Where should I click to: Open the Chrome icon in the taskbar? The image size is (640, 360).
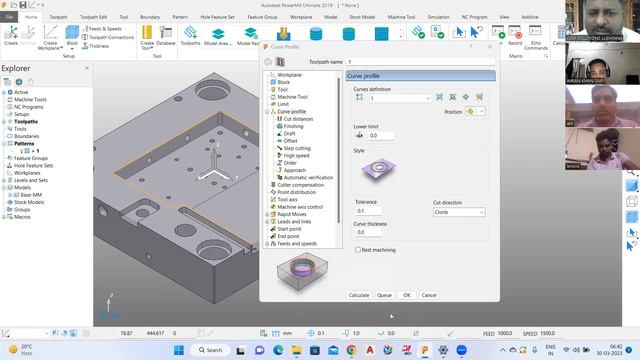point(351,350)
